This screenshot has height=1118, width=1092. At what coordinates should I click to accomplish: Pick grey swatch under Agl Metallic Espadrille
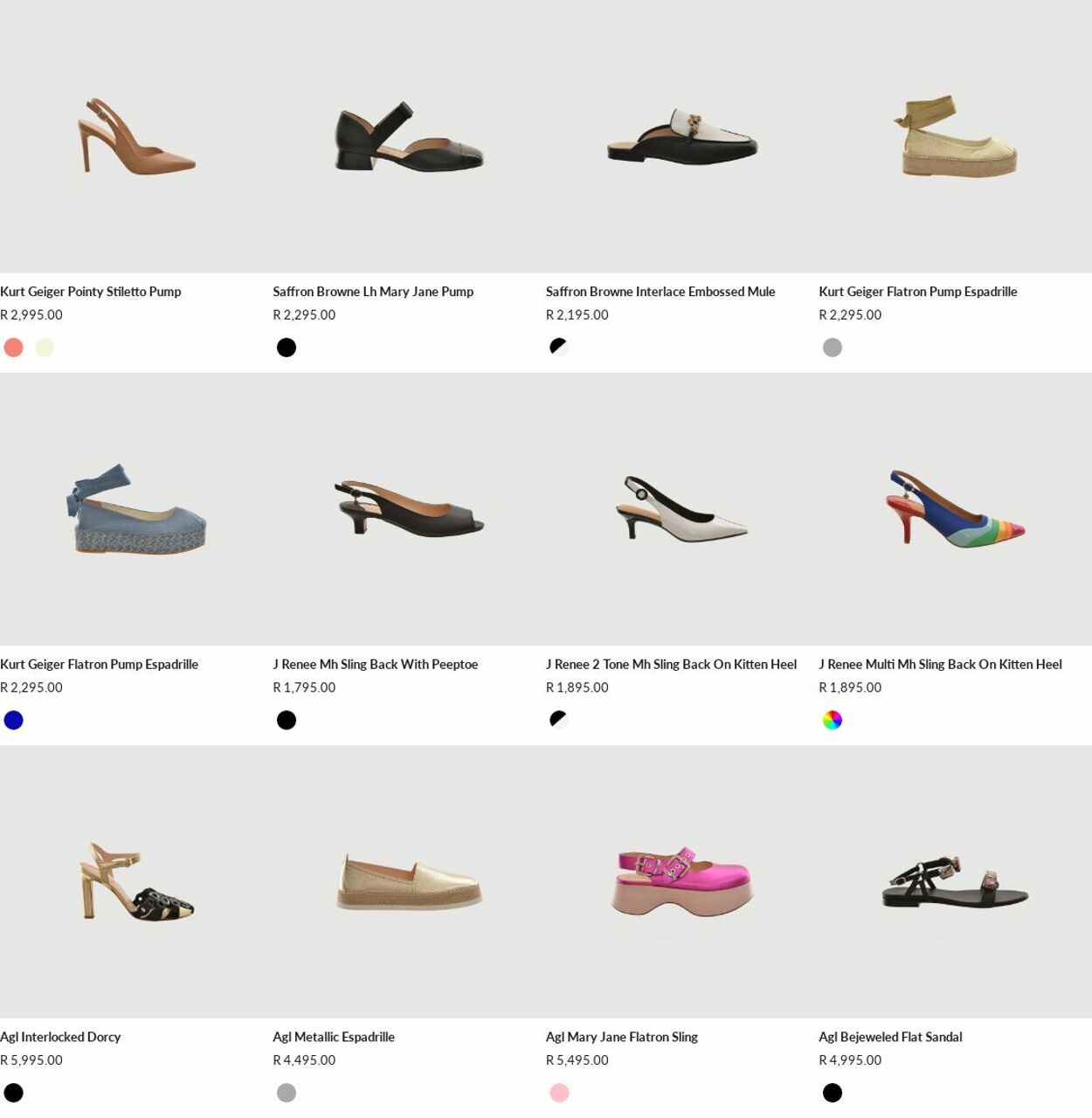pyautogui.click(x=287, y=1093)
